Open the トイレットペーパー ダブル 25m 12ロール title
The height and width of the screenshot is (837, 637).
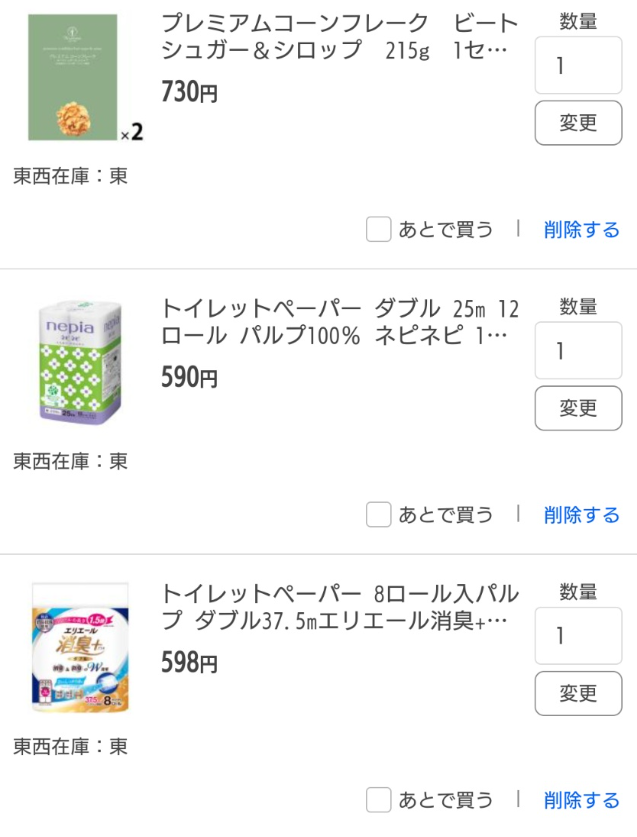340,322
